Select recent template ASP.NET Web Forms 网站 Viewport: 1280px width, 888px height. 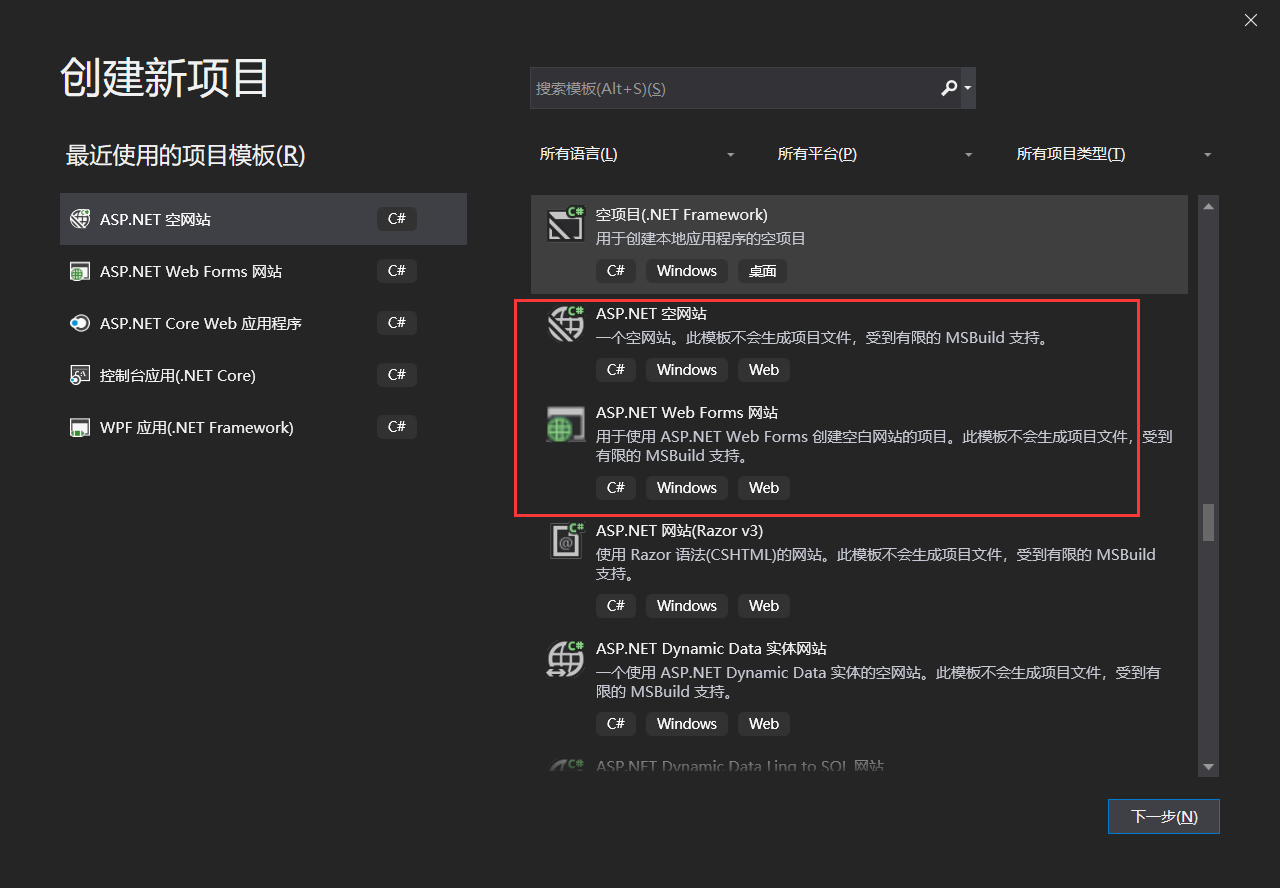coord(263,271)
